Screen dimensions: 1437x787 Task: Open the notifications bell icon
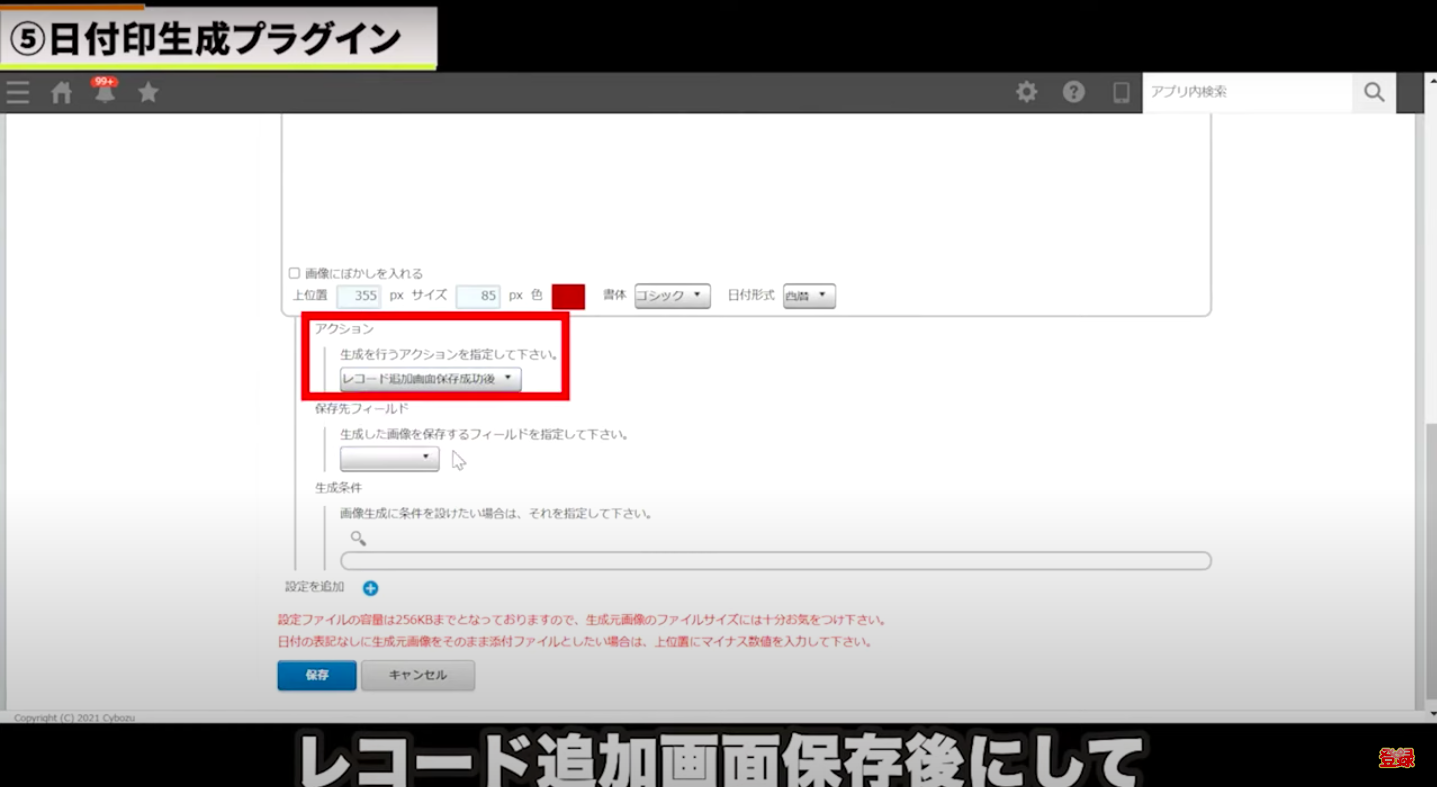[105, 93]
